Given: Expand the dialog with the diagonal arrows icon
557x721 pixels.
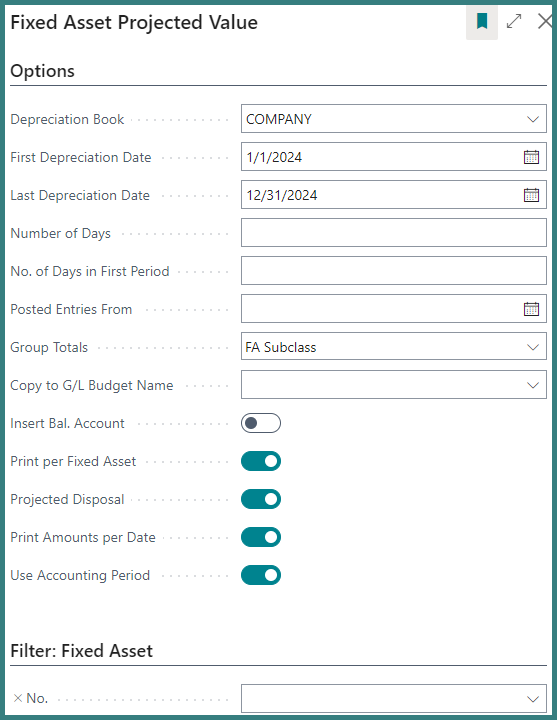Looking at the screenshot, I should pyautogui.click(x=514, y=22).
